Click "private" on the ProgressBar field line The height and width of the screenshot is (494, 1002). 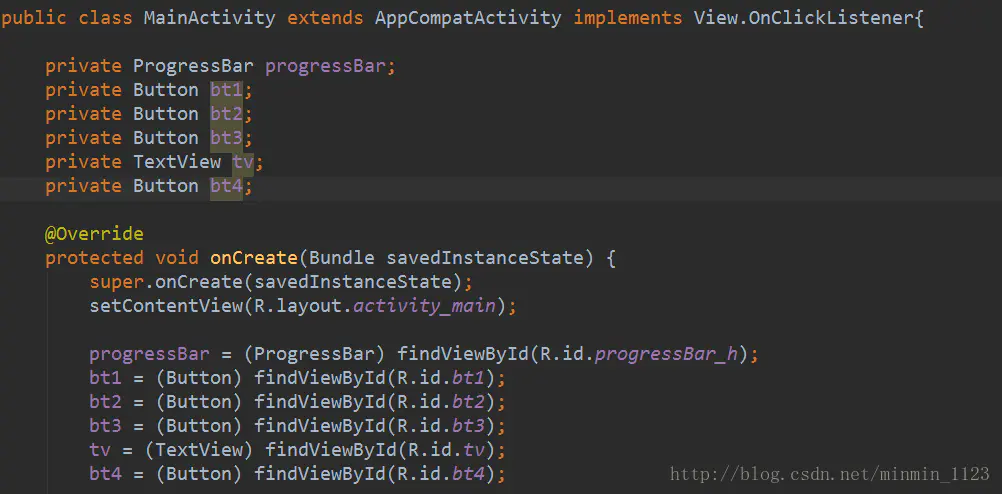83,66
